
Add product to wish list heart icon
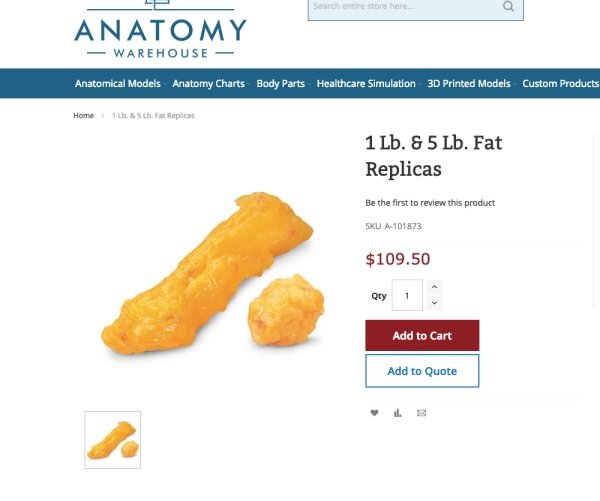pyautogui.click(x=374, y=413)
